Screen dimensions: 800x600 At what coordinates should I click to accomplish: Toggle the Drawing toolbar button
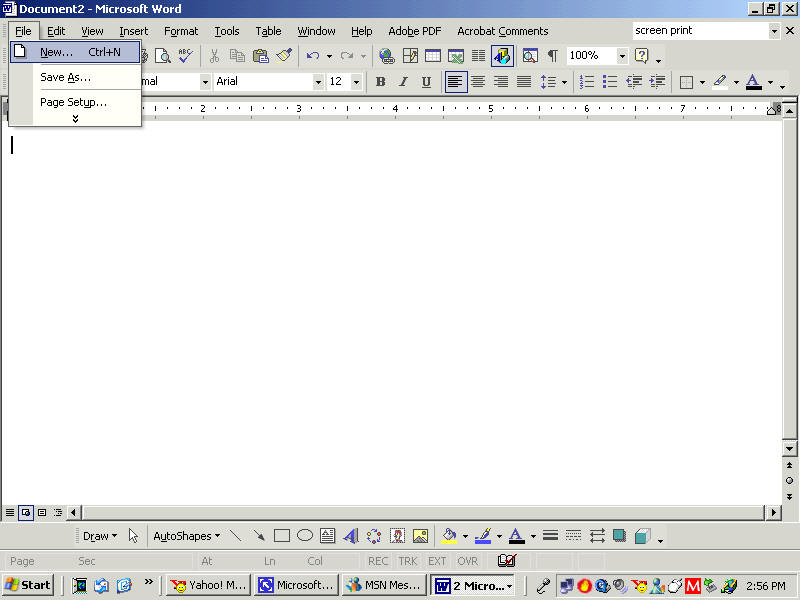502,56
